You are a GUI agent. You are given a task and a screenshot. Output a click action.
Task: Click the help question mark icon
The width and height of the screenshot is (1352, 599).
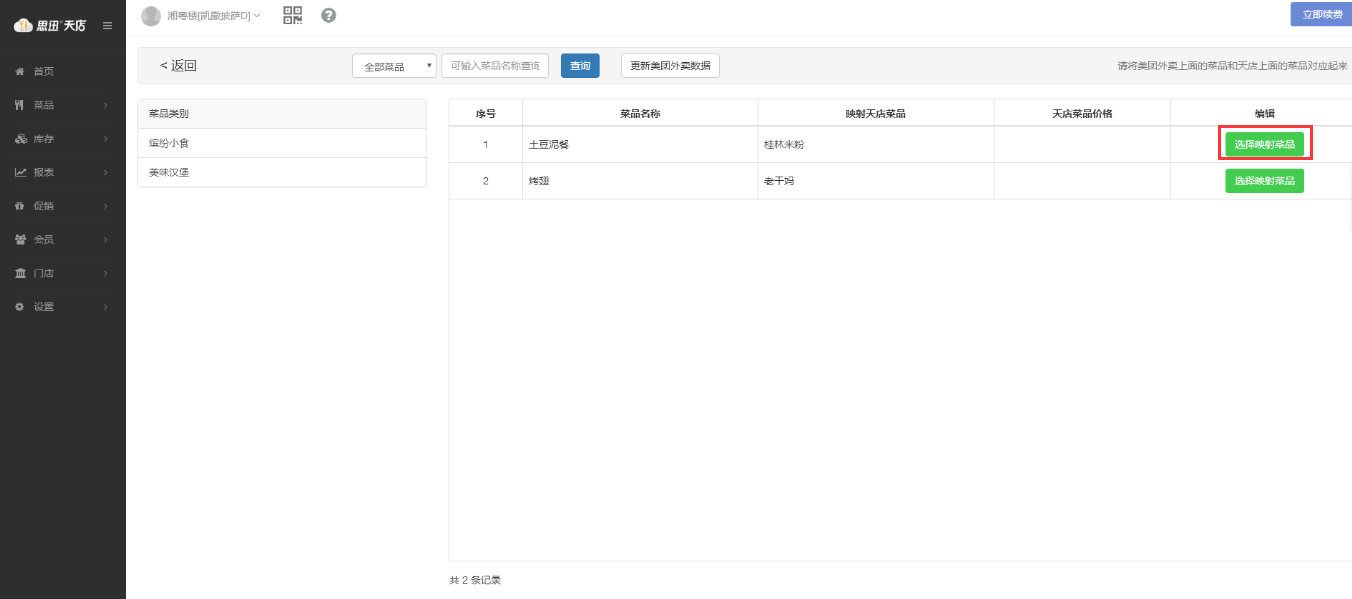[328, 15]
